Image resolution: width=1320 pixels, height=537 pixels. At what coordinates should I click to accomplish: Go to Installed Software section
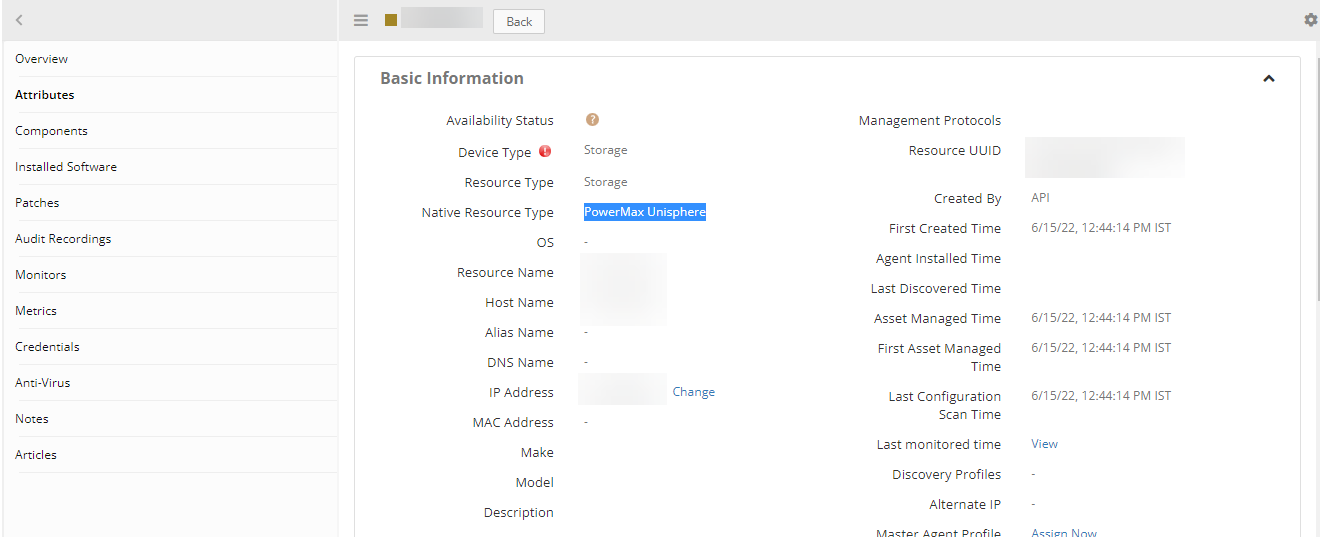tap(66, 167)
